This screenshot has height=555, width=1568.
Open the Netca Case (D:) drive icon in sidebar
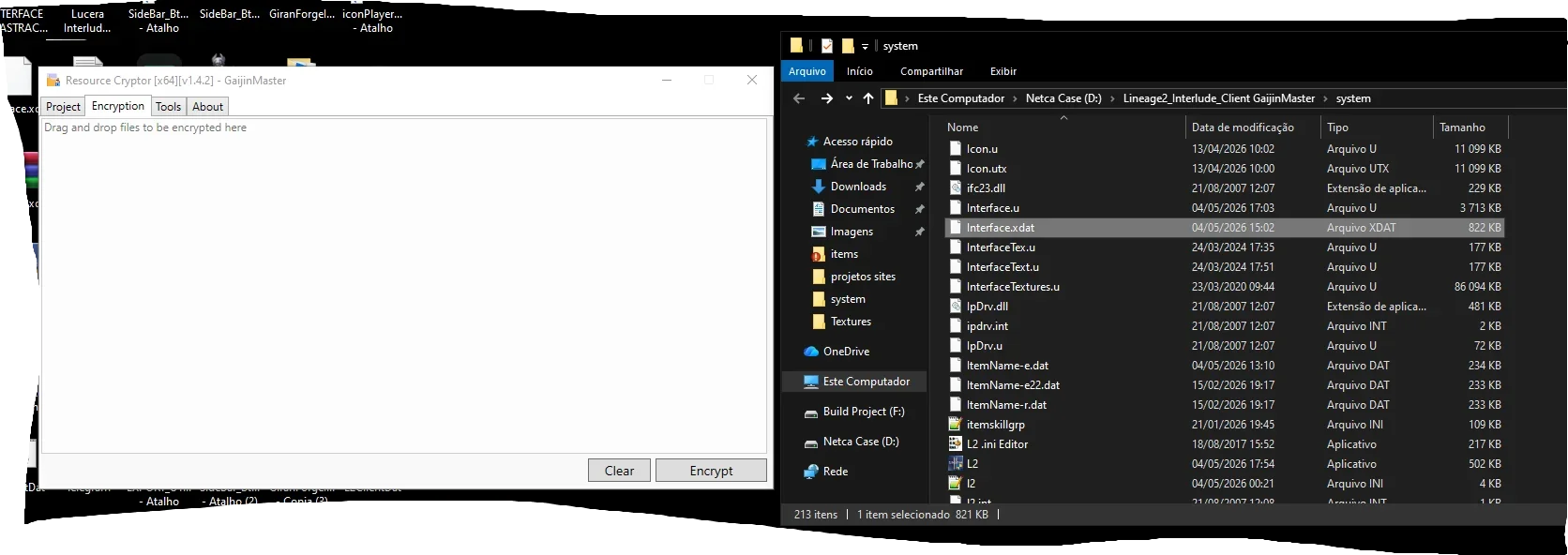811,442
